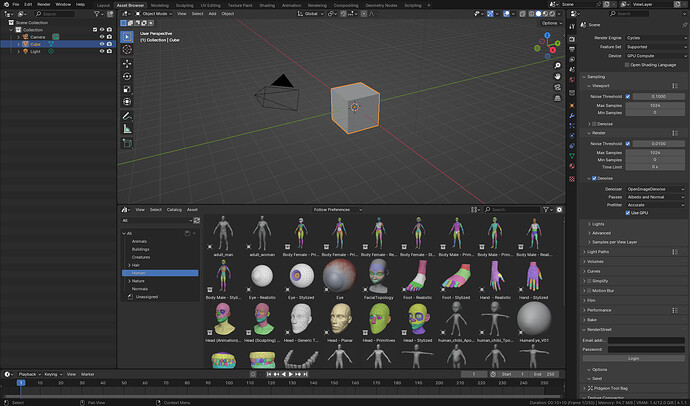
Task: Open the Render Engine dropdown
Action: tap(656, 38)
